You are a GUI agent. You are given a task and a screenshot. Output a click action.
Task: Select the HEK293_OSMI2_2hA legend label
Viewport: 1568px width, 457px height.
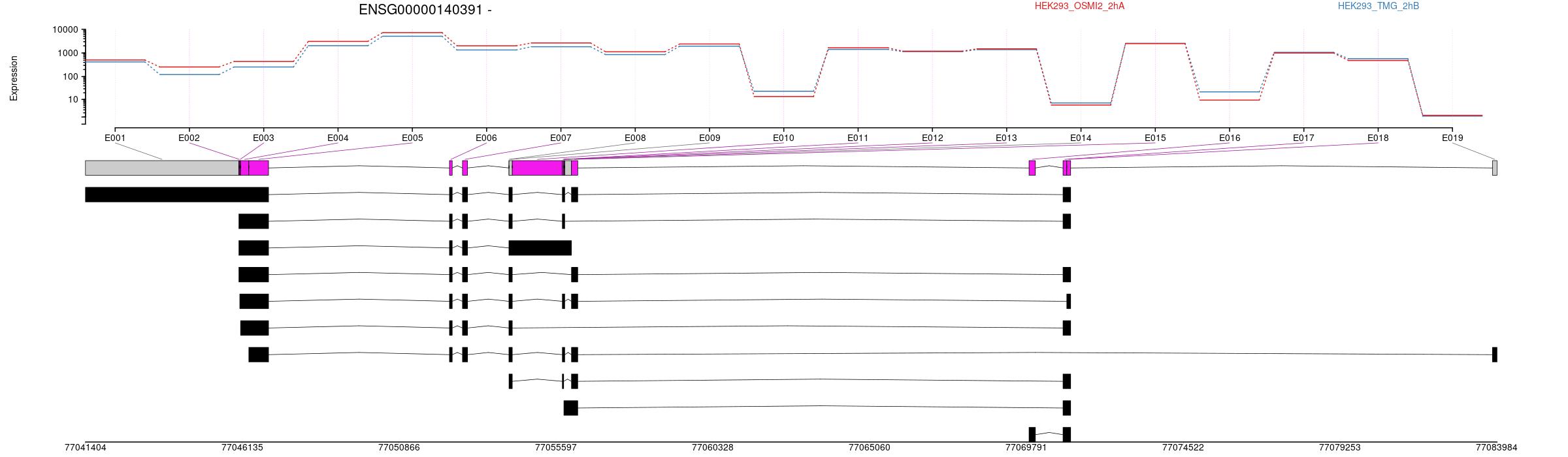click(1079, 6)
